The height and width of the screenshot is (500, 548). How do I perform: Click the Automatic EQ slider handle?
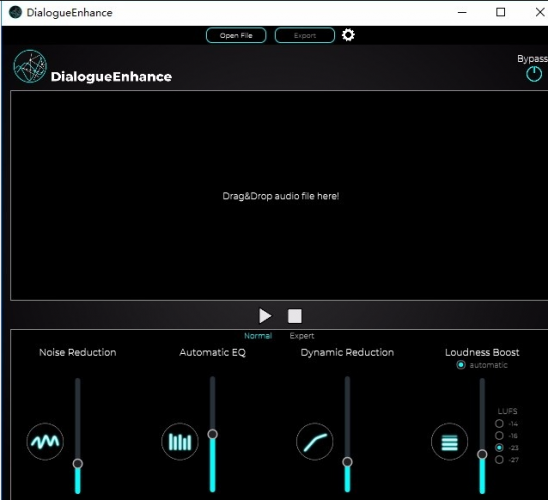(212, 434)
